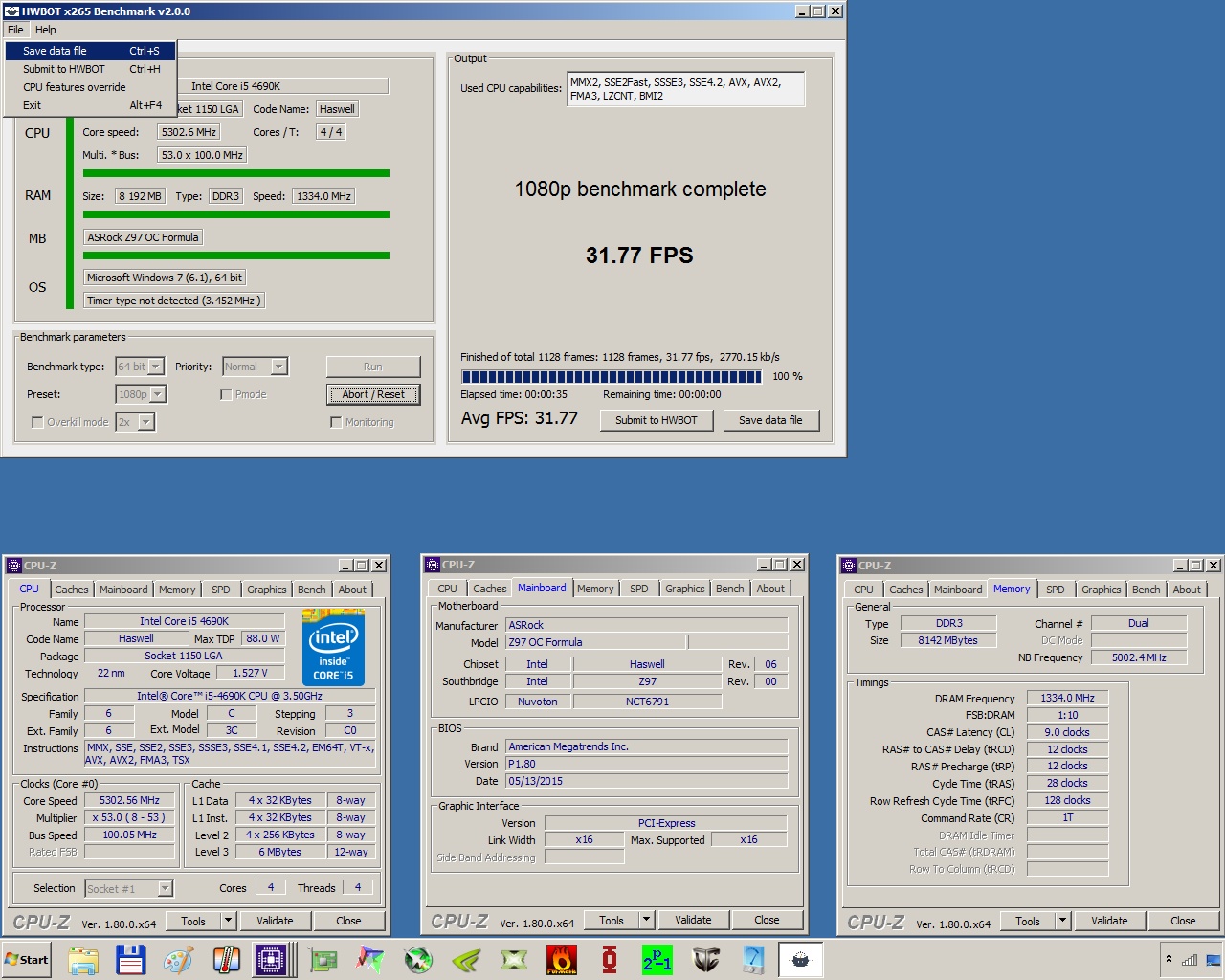Image resolution: width=1225 pixels, height=980 pixels.
Task: Switch to Caches tab in CPU-Z CPU window
Action: click(72, 590)
